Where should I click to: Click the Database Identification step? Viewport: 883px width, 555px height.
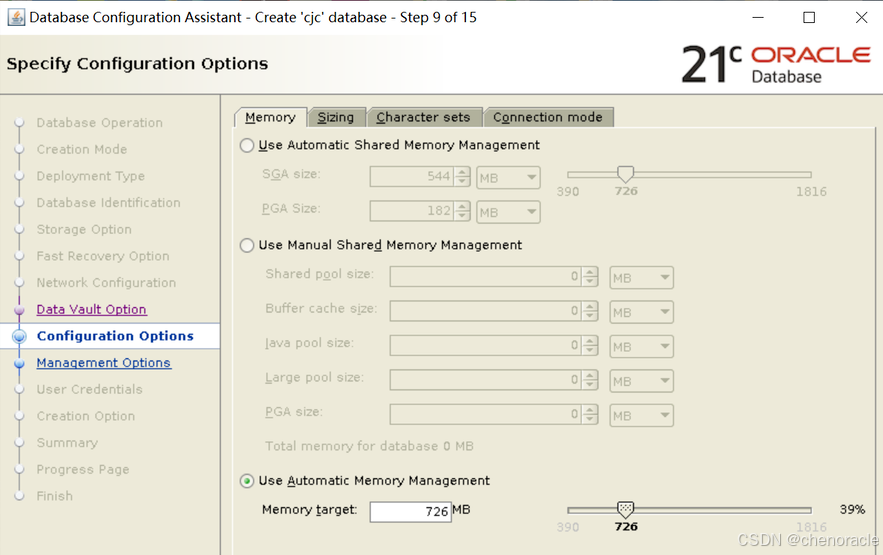pos(109,203)
